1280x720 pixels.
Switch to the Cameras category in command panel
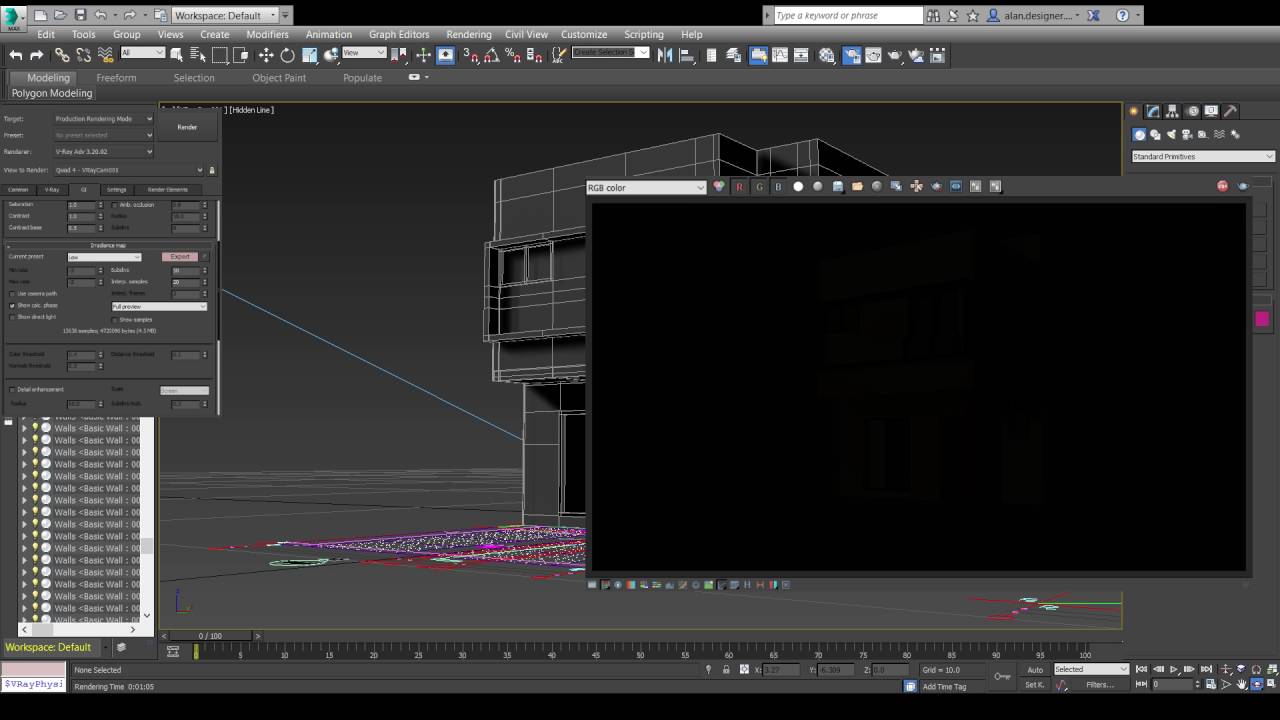(x=1188, y=134)
